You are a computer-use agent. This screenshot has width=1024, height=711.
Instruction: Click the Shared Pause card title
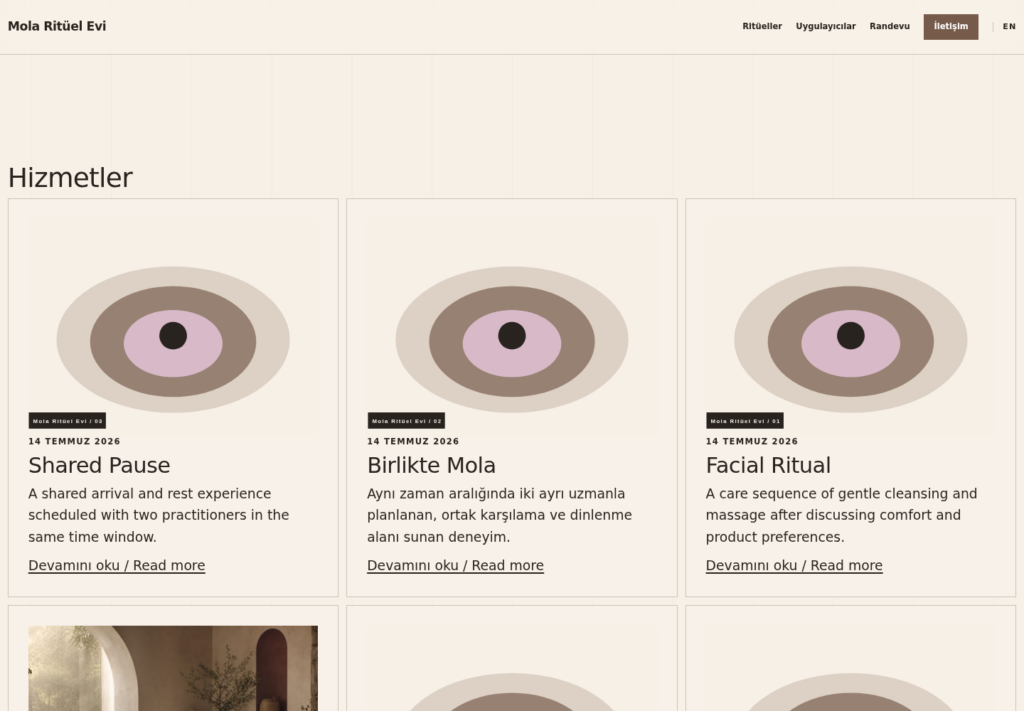[99, 466]
